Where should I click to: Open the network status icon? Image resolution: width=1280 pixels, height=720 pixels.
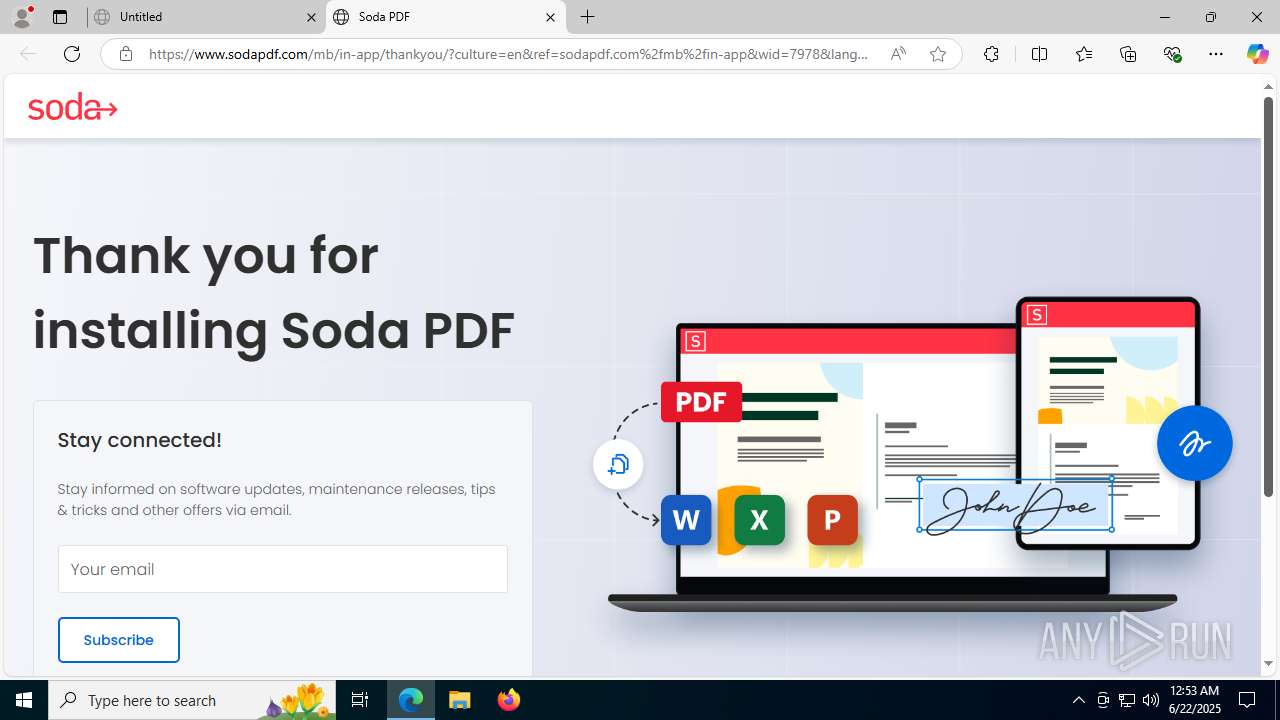point(1127,700)
